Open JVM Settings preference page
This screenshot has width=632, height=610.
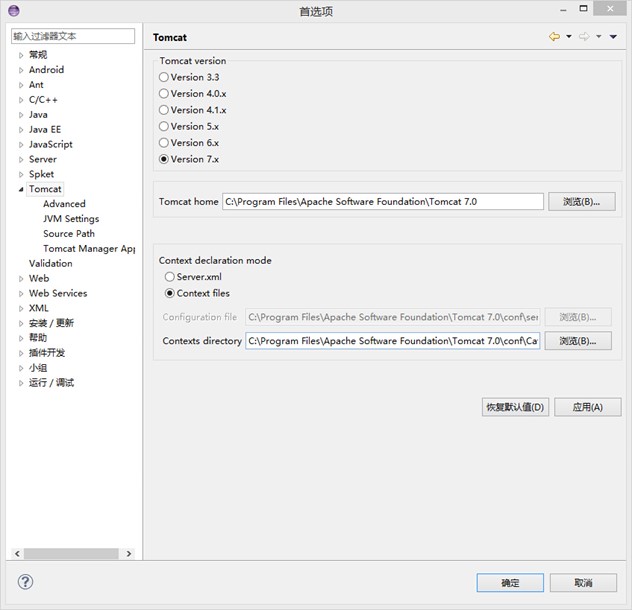tap(71, 219)
